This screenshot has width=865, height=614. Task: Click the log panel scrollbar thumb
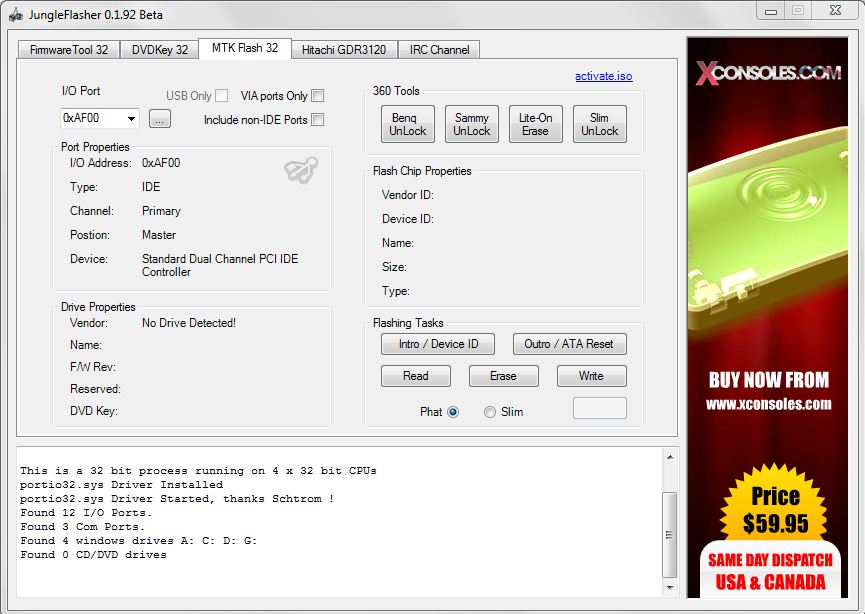(x=670, y=535)
